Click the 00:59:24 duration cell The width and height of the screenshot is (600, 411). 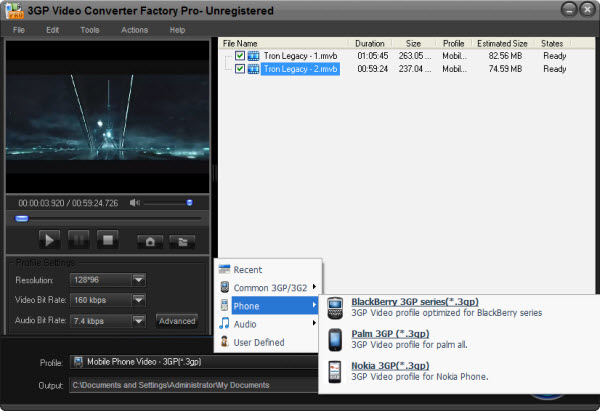372,69
